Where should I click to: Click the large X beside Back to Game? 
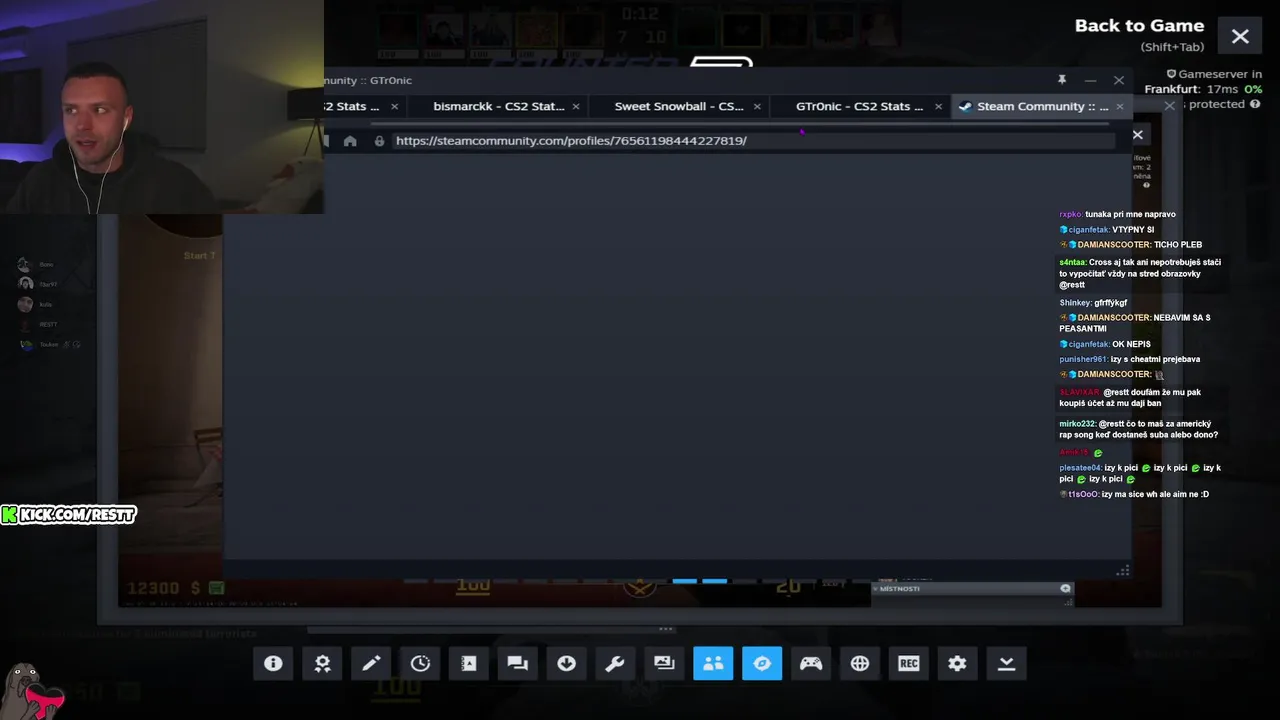1240,37
